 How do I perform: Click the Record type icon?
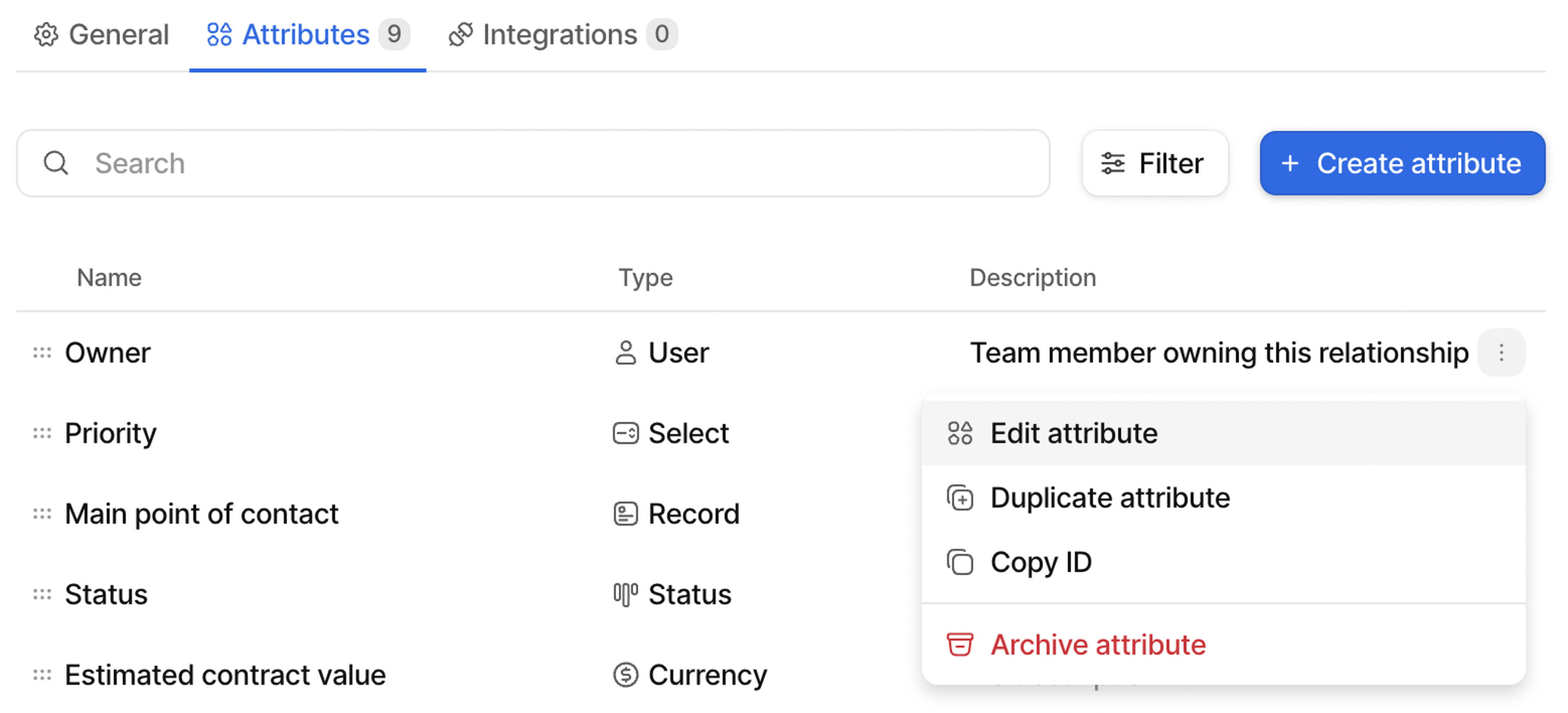tap(625, 514)
